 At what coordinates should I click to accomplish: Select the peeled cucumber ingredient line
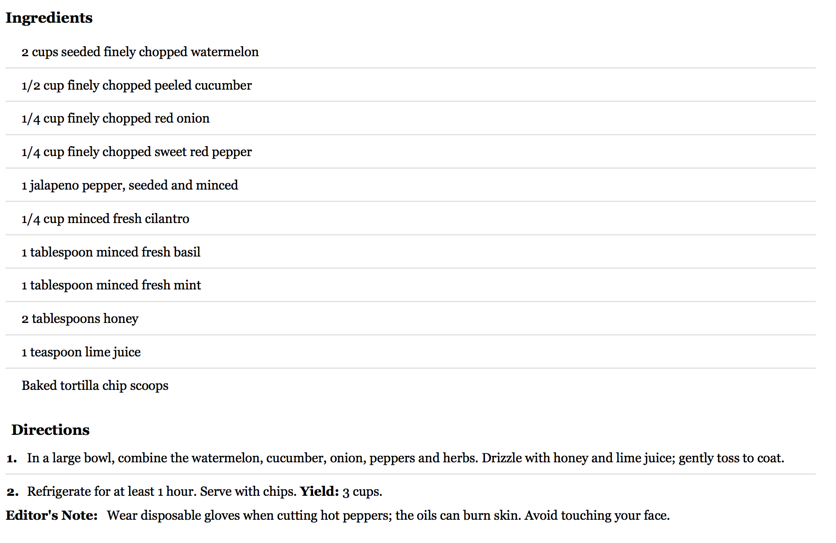[x=136, y=86]
